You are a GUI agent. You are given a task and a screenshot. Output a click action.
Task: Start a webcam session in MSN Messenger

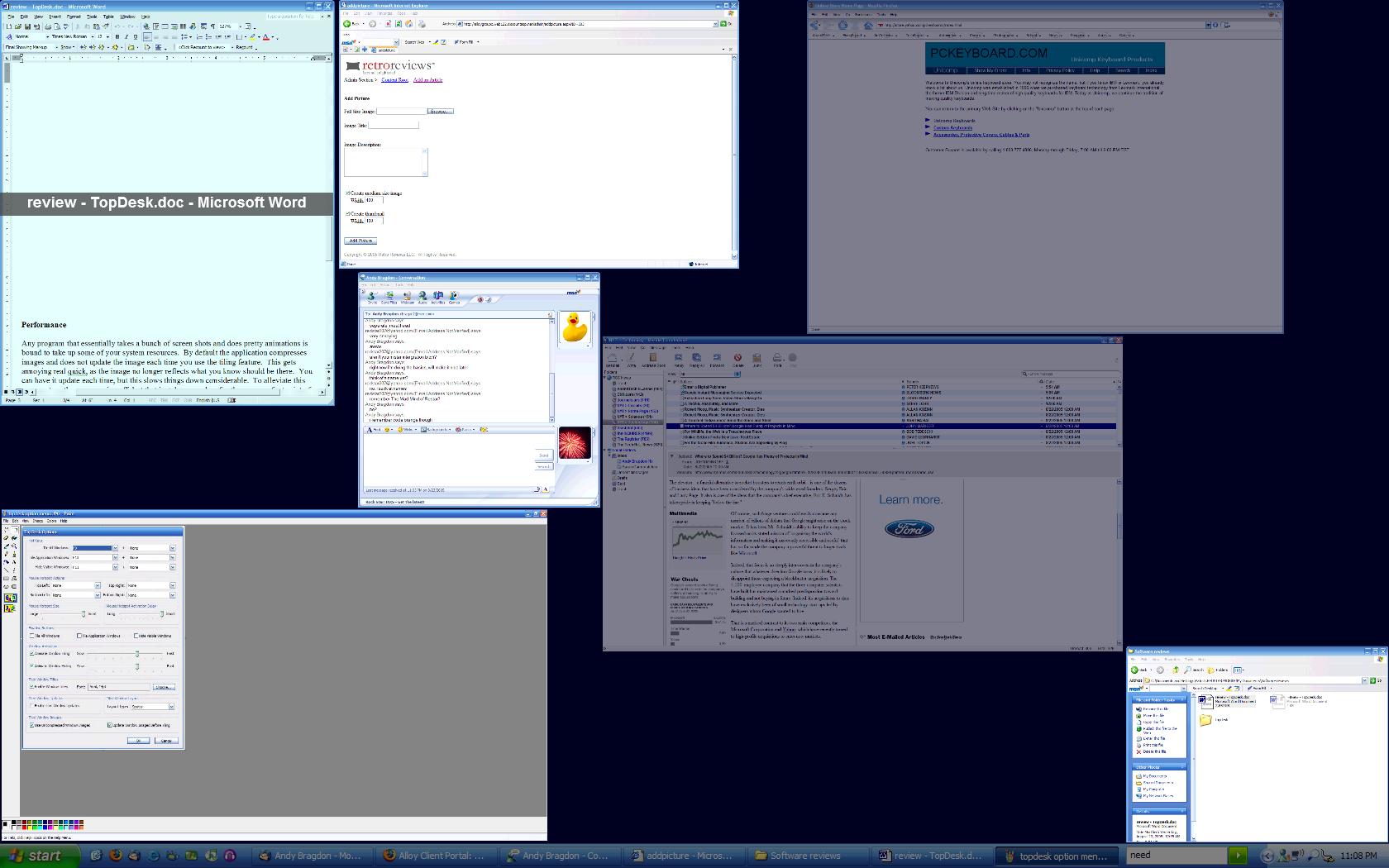[x=408, y=297]
